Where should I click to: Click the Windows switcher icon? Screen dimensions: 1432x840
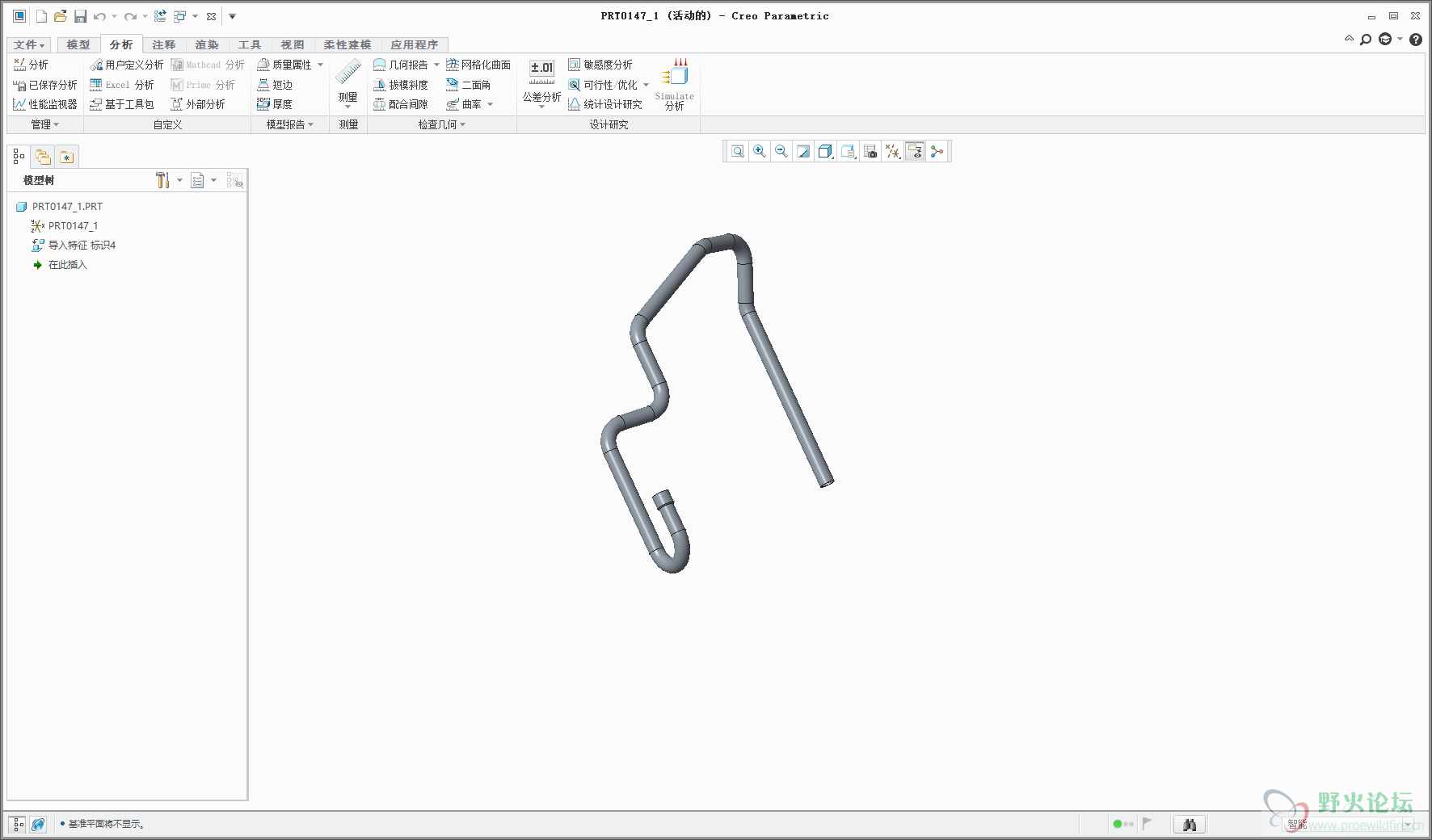(180, 16)
